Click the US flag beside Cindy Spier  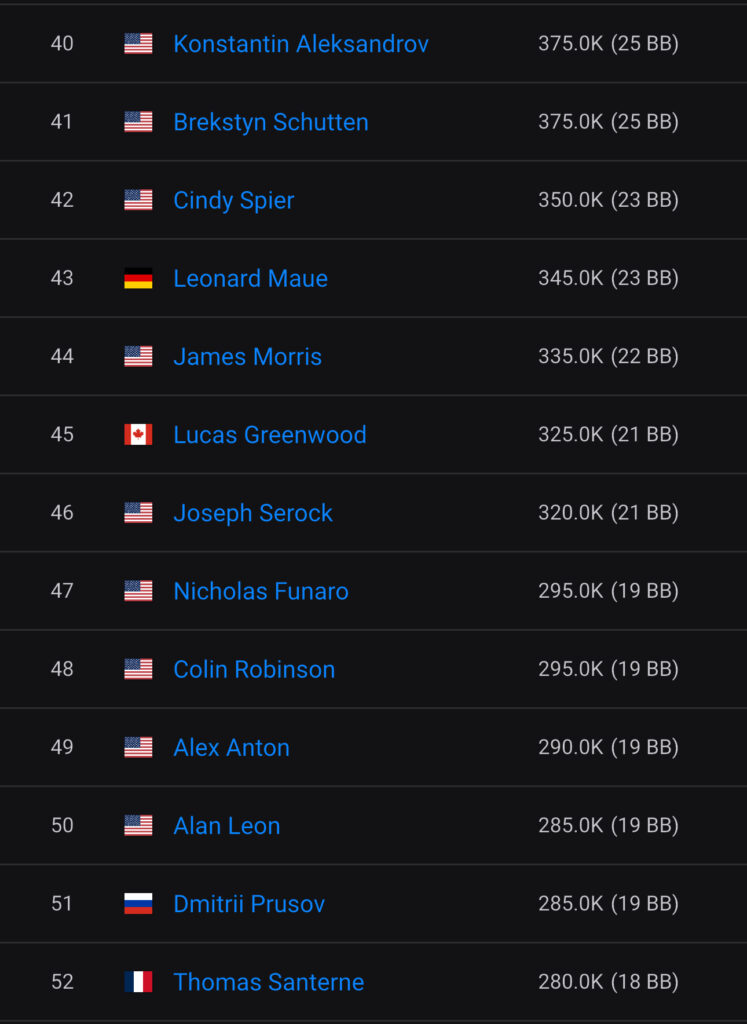tap(138, 200)
